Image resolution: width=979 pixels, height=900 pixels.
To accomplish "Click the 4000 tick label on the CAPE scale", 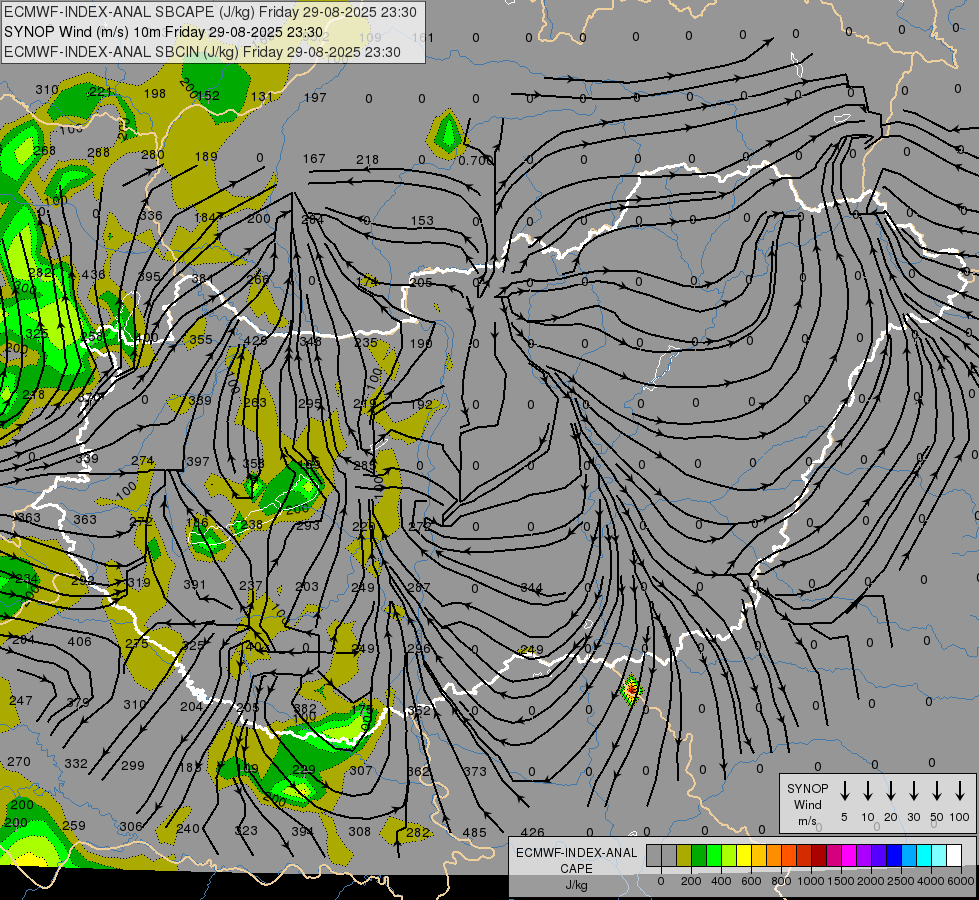I will 930,881.
